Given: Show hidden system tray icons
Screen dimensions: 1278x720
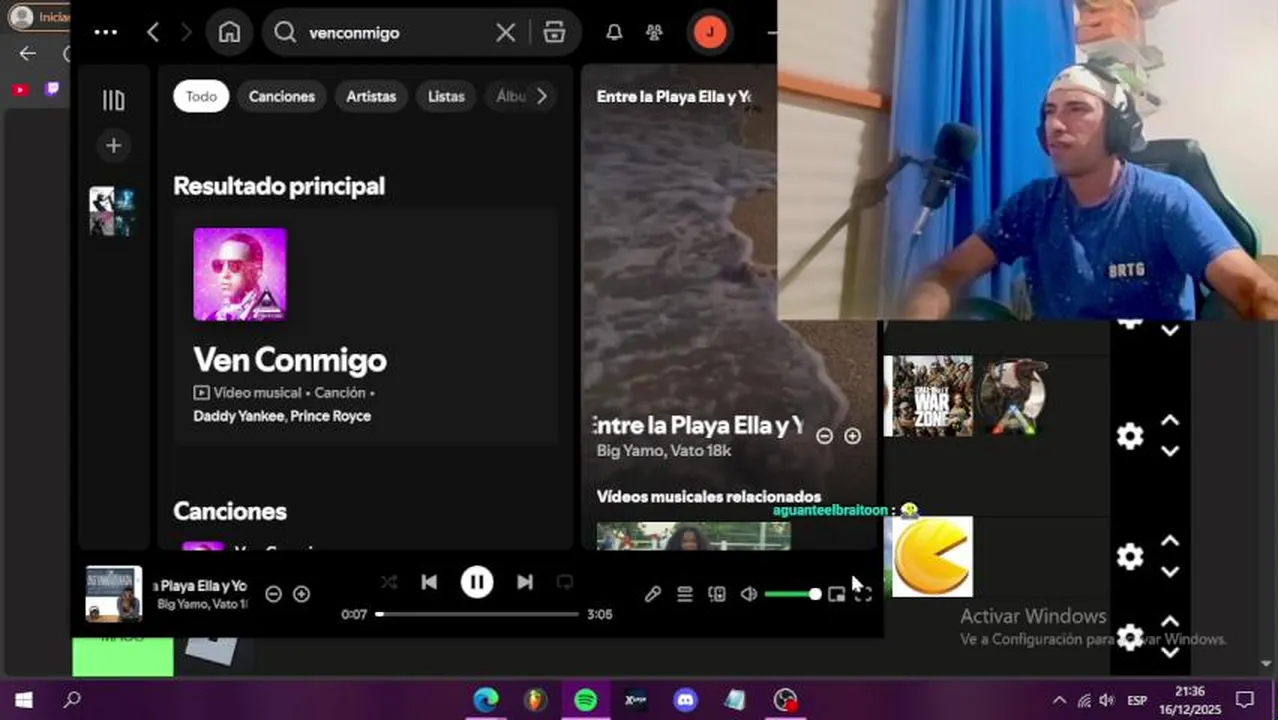Looking at the screenshot, I should pos(1060,700).
